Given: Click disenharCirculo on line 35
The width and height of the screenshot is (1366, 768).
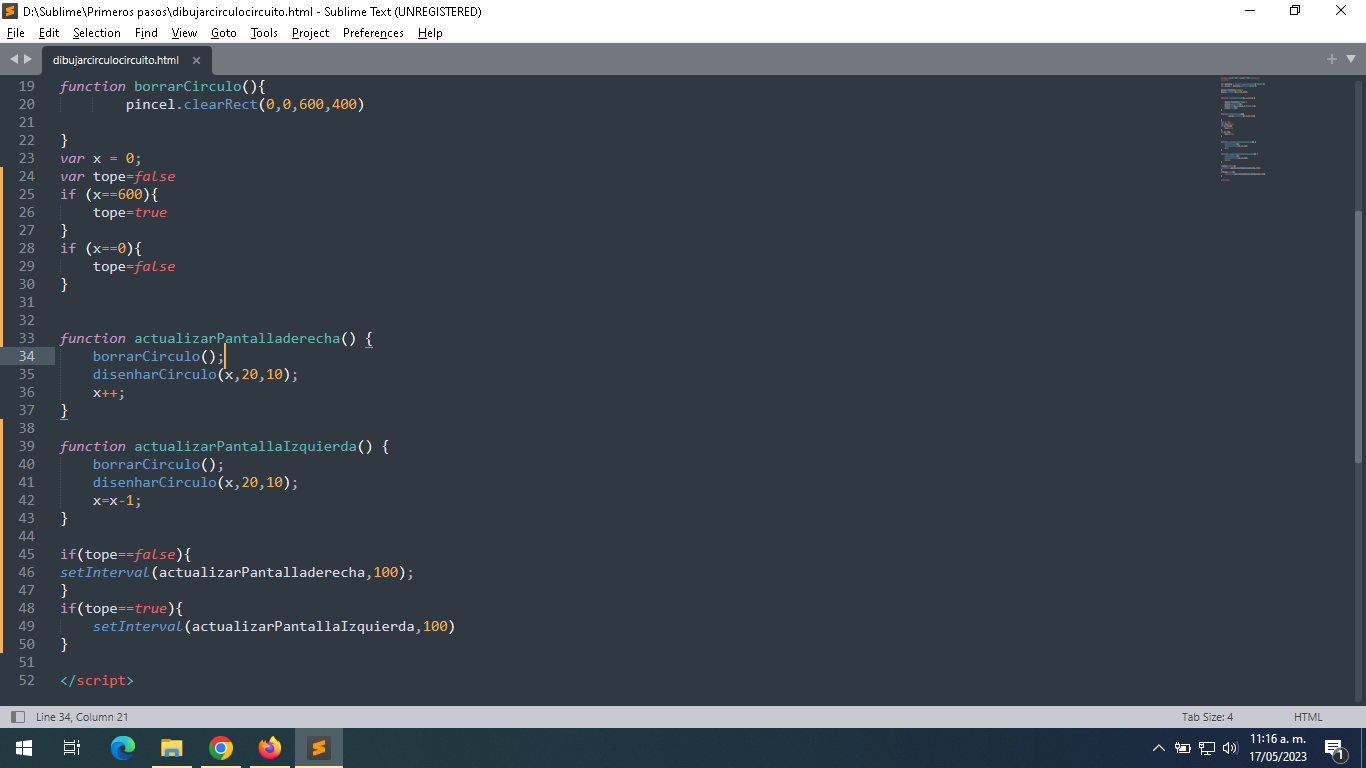Looking at the screenshot, I should [155, 374].
